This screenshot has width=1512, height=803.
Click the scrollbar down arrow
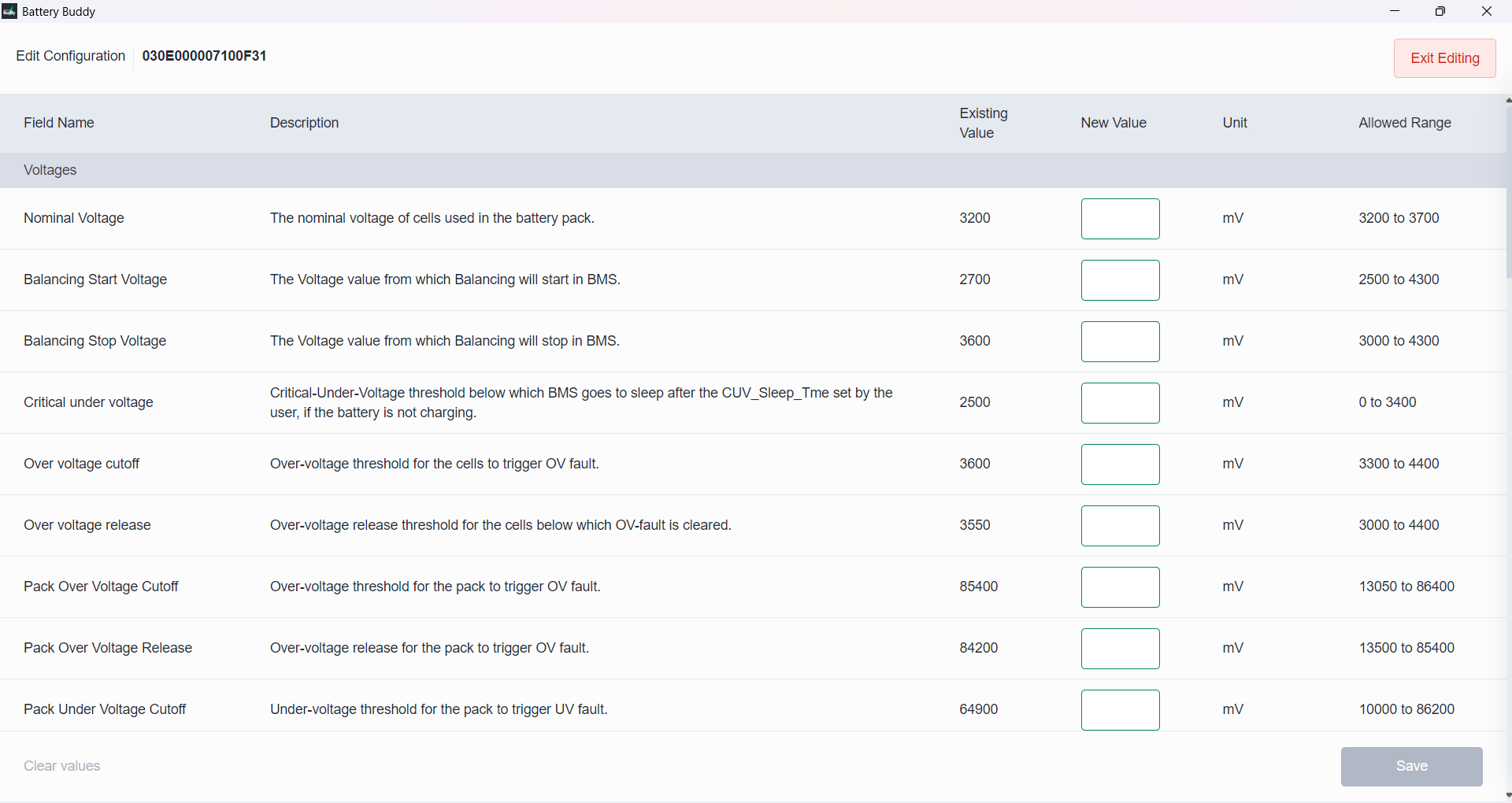click(1508, 795)
